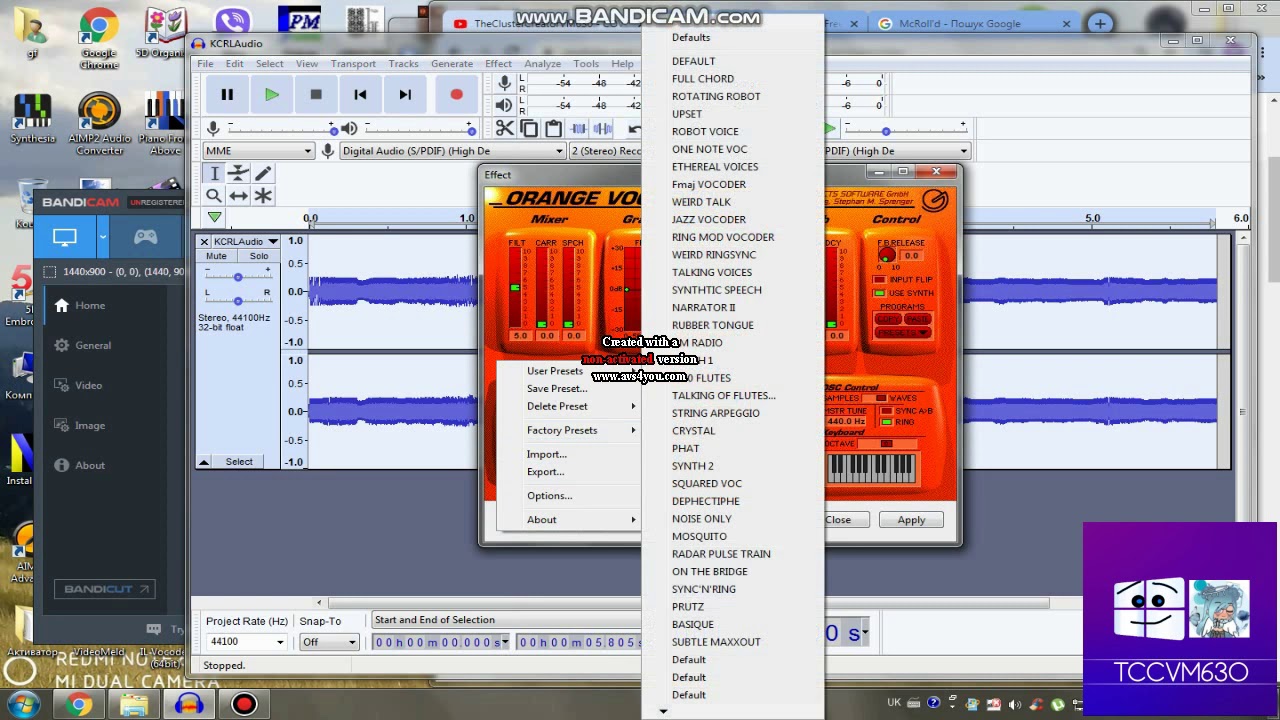
Task: Select the Bandicam screen recording mode icon
Action: (x=65, y=237)
